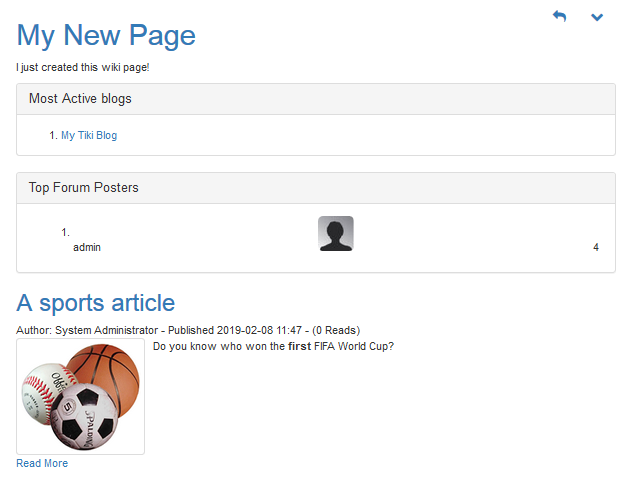
Task: Click the Read More link
Action: 42,463
